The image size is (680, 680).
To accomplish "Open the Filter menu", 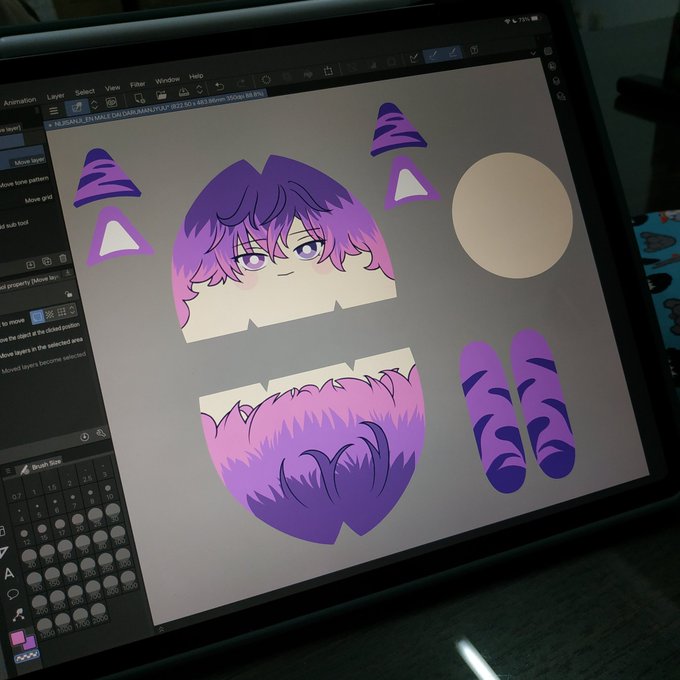I will (137, 85).
